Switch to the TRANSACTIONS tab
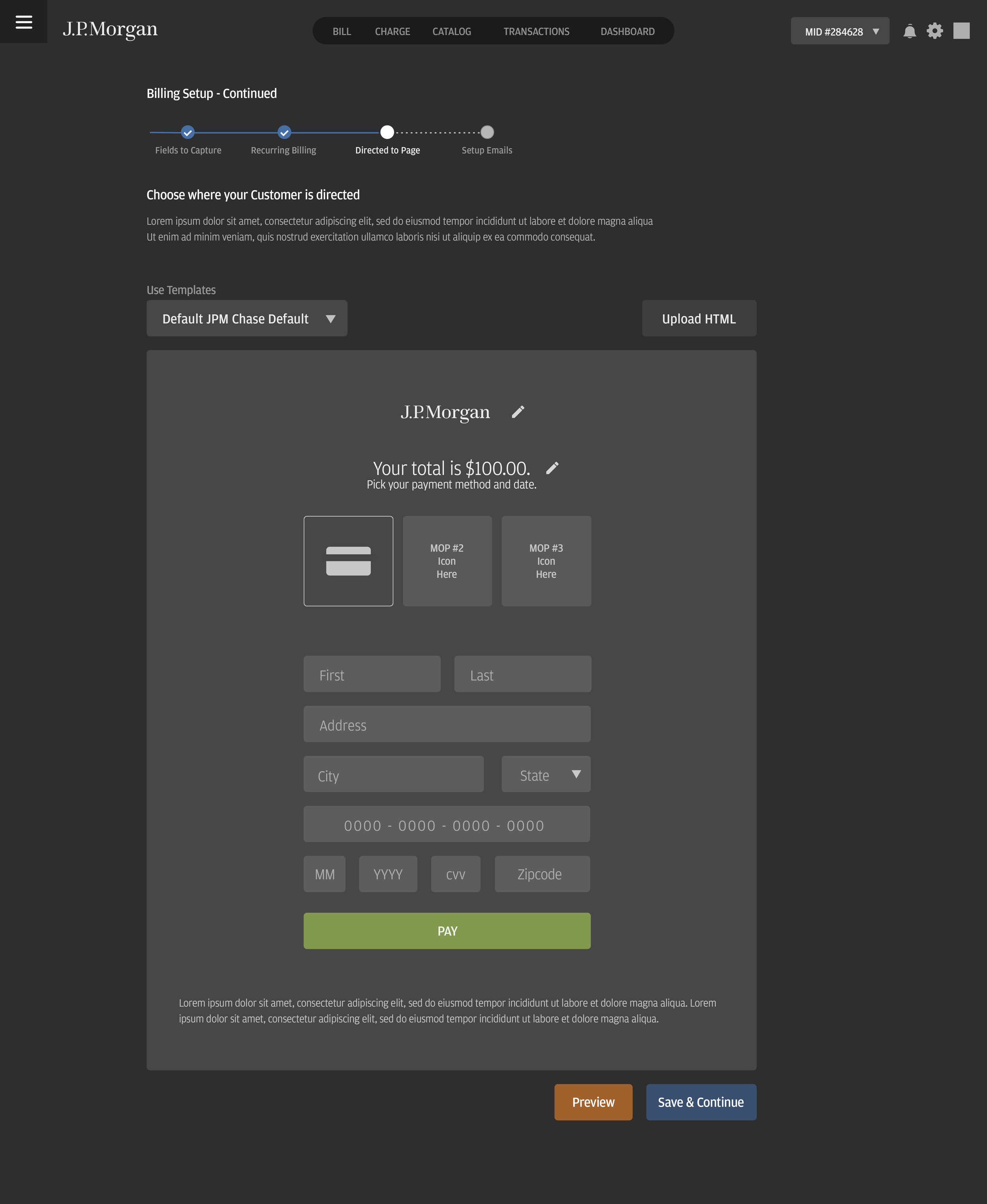The height and width of the screenshot is (1204, 987). 536,31
